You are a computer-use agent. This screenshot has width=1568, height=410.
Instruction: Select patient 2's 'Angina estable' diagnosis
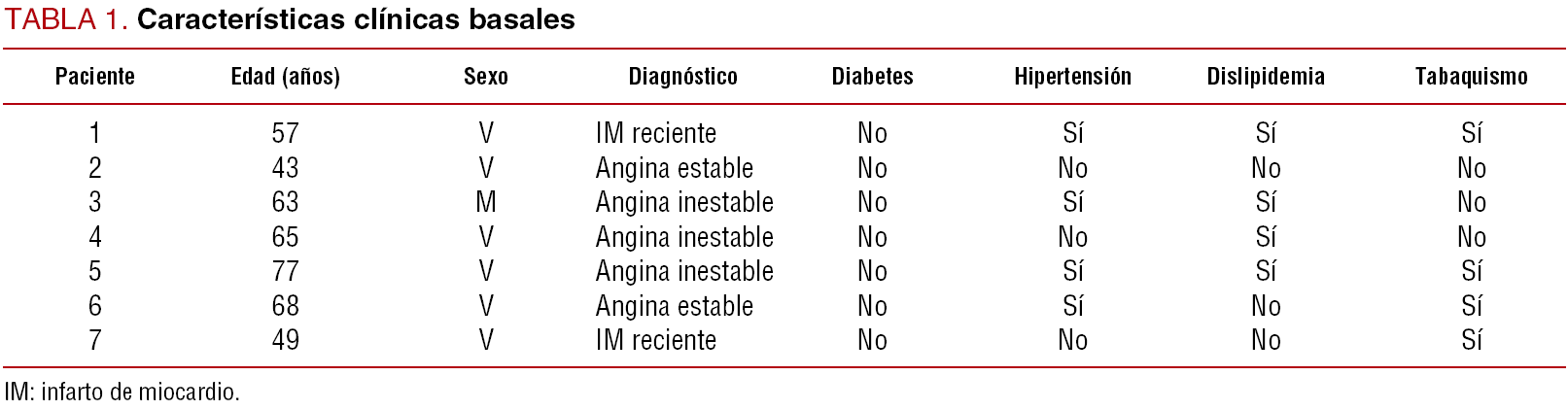click(674, 168)
